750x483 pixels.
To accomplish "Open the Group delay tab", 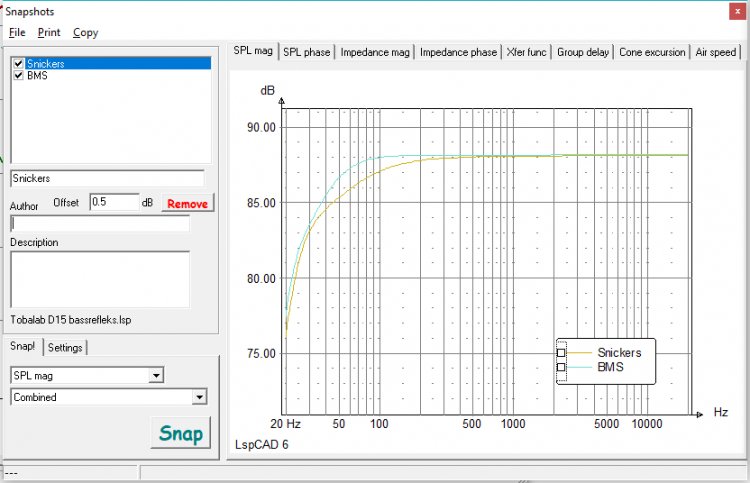I will coord(584,52).
